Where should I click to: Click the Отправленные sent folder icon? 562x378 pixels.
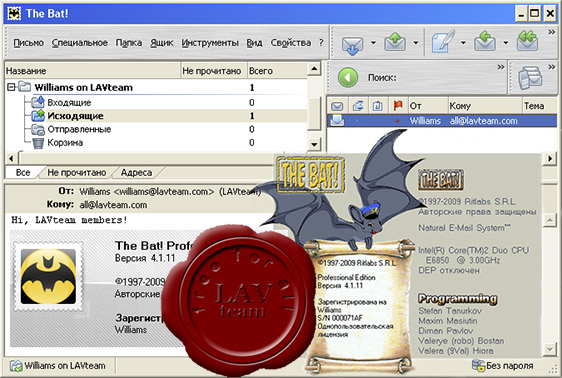[38, 129]
